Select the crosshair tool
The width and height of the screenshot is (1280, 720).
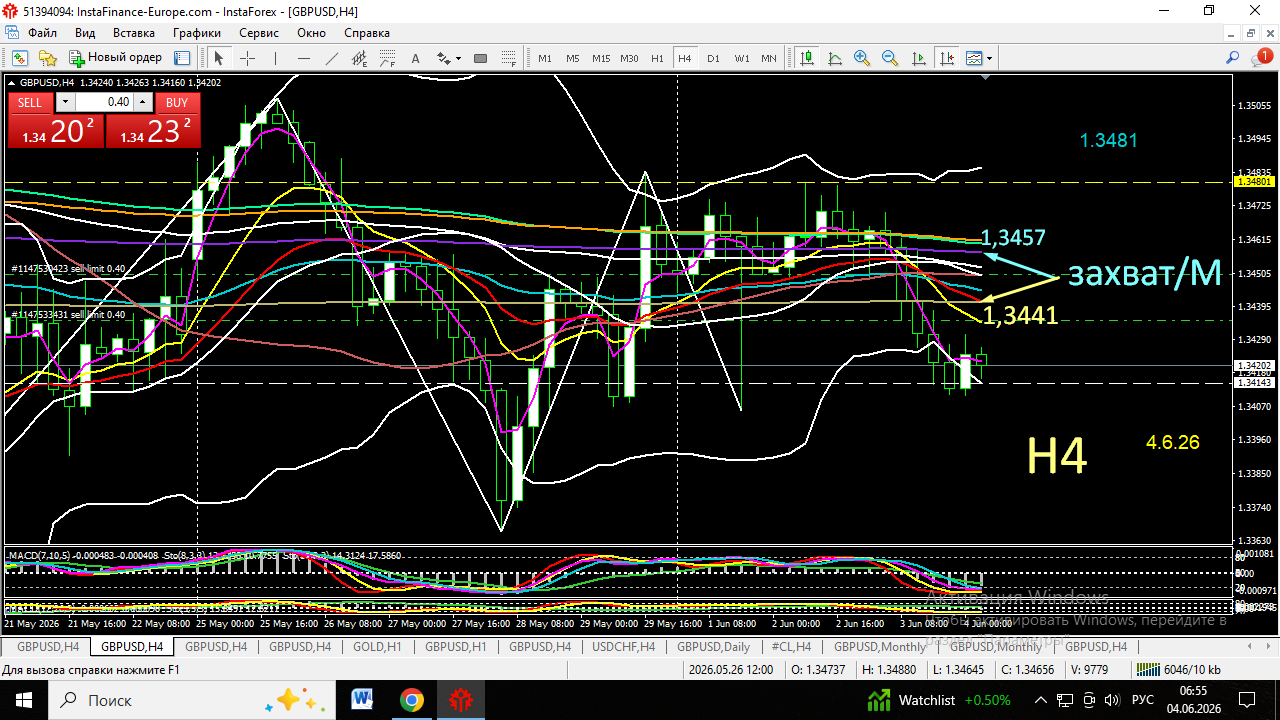click(247, 58)
